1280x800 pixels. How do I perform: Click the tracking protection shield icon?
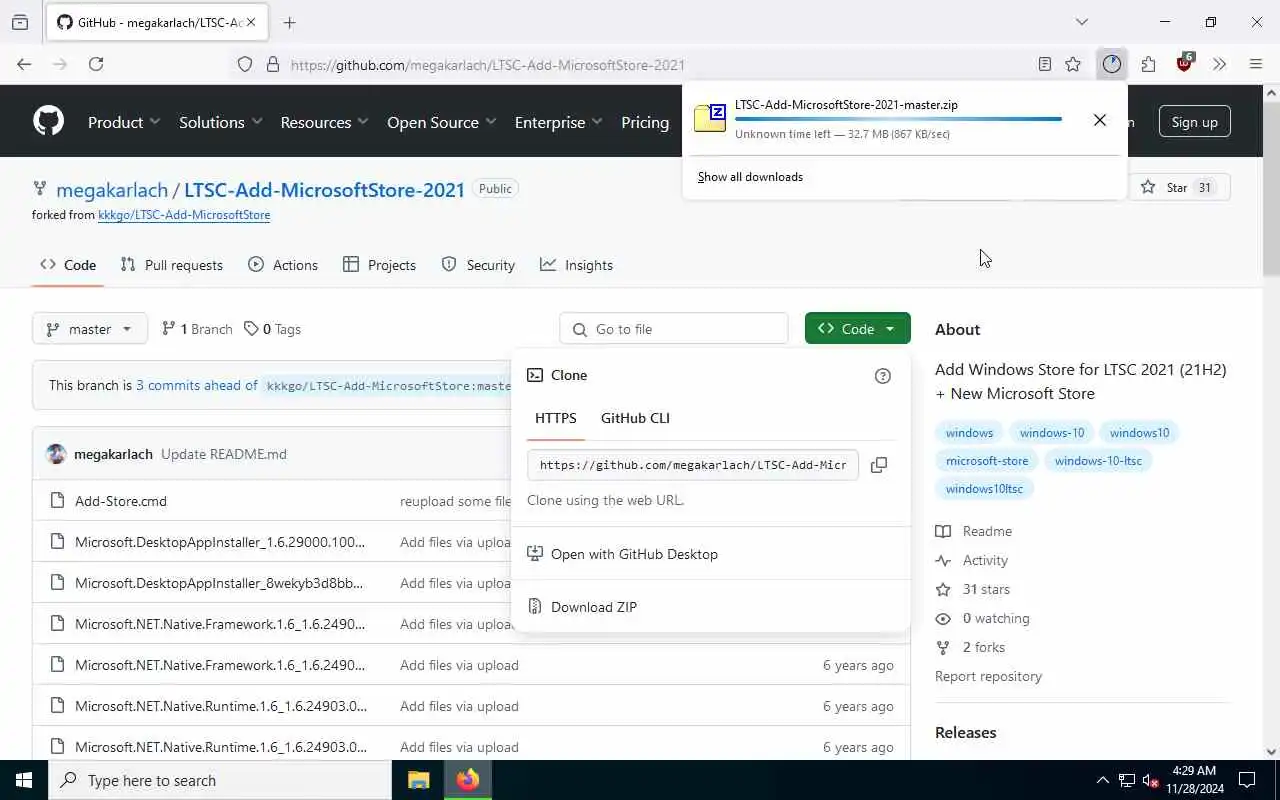[245, 64]
